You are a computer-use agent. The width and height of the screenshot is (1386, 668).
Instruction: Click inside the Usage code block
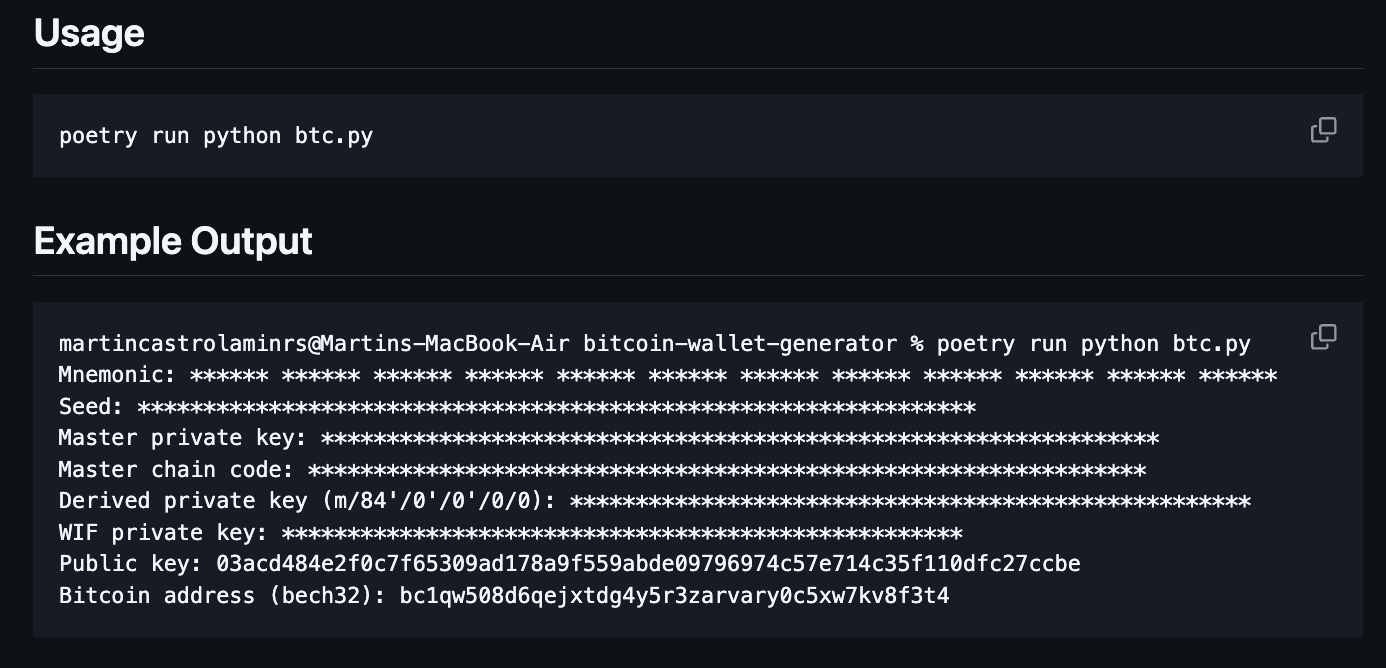click(215, 135)
